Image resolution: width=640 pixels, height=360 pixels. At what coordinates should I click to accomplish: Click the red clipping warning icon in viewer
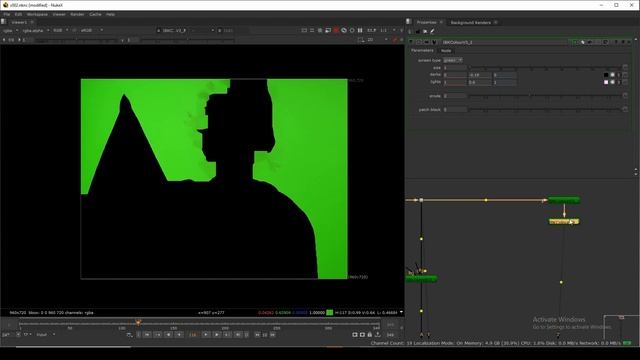[336, 30]
